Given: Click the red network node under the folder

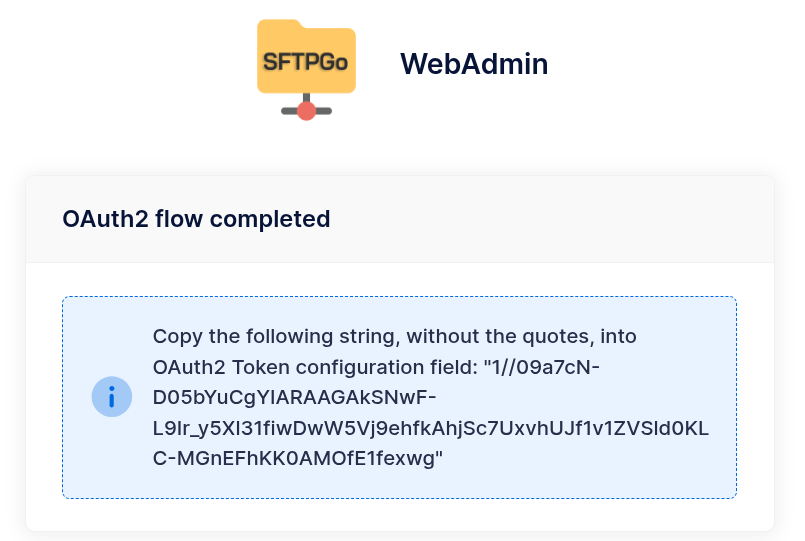Looking at the screenshot, I should pos(307,110).
